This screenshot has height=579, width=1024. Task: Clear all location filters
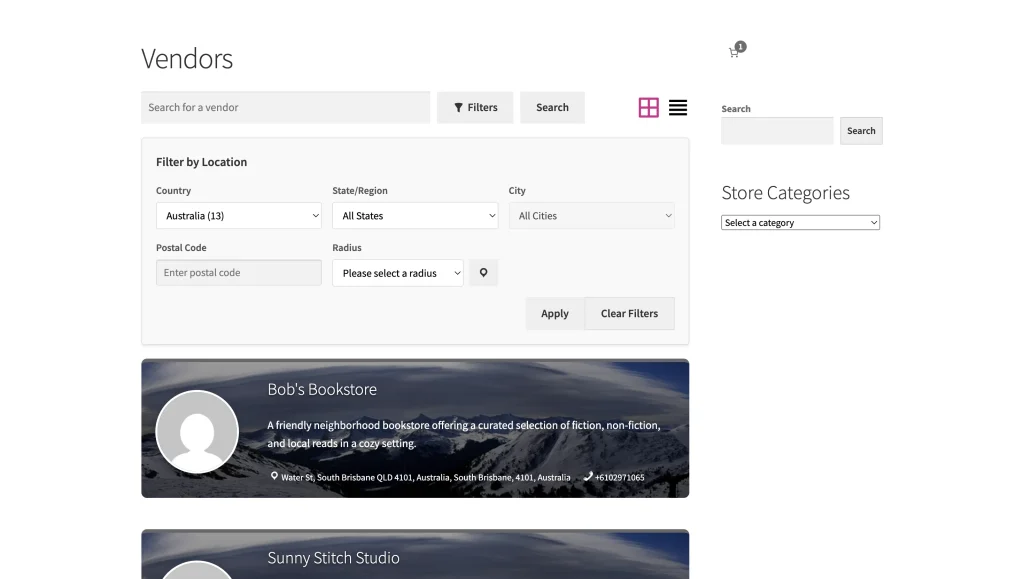(629, 313)
